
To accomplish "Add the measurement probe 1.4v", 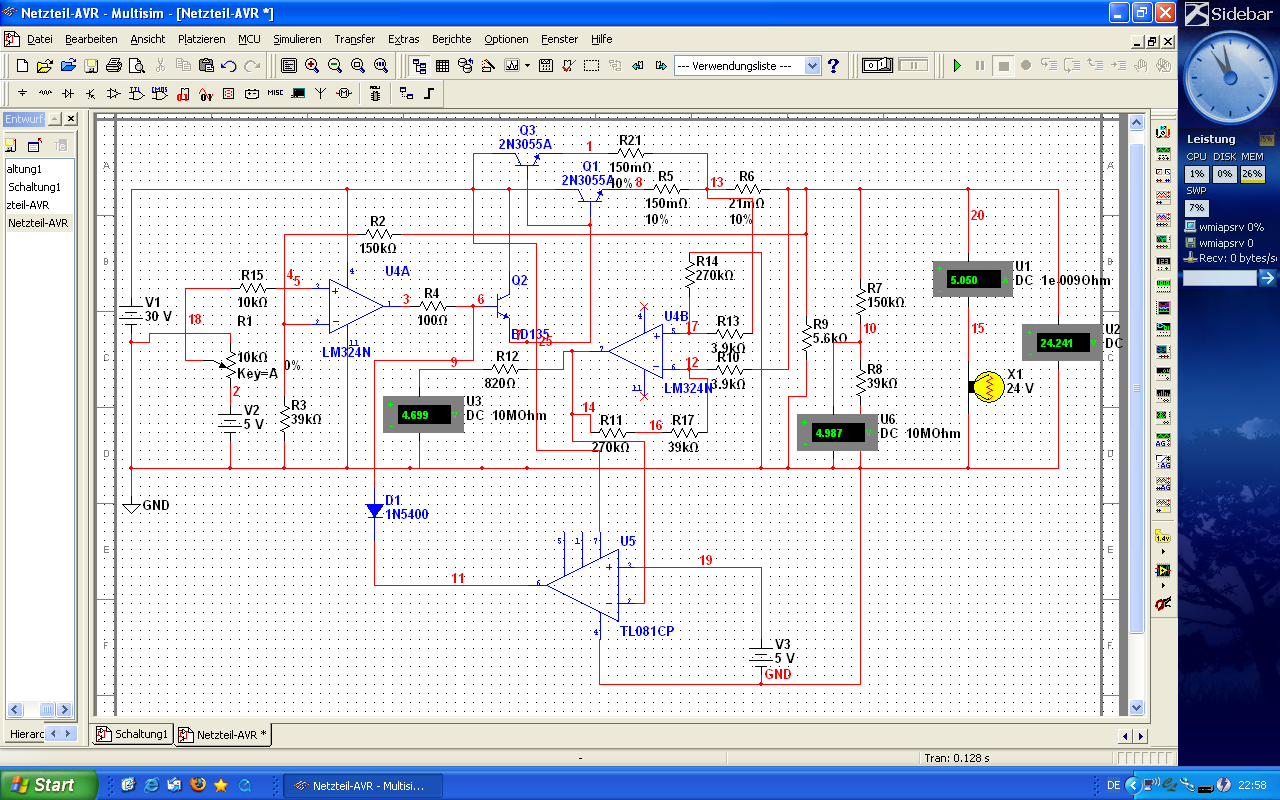I will tap(1163, 537).
